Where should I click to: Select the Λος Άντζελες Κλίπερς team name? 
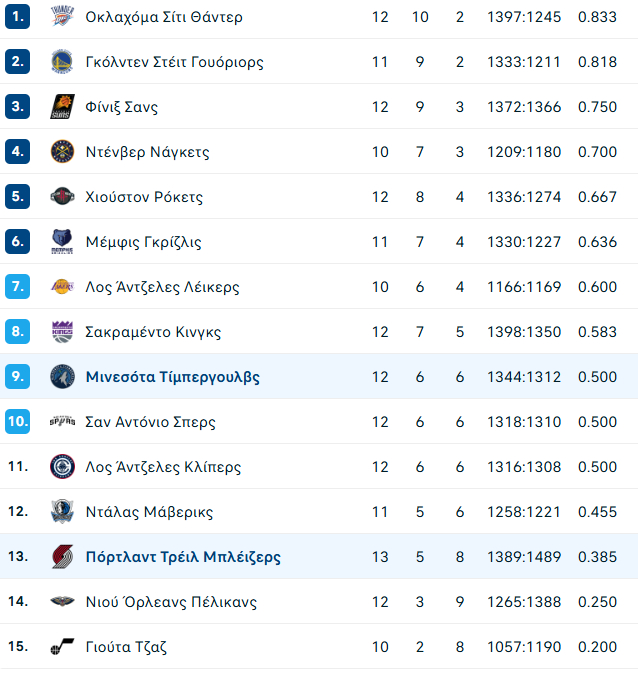point(163,467)
